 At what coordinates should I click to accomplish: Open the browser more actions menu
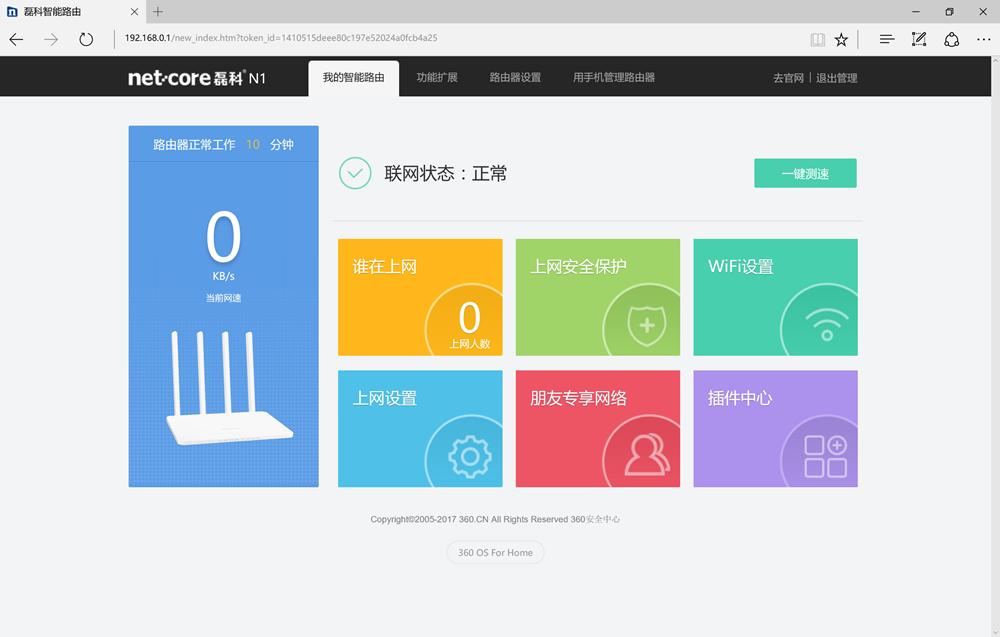pyautogui.click(x=983, y=39)
